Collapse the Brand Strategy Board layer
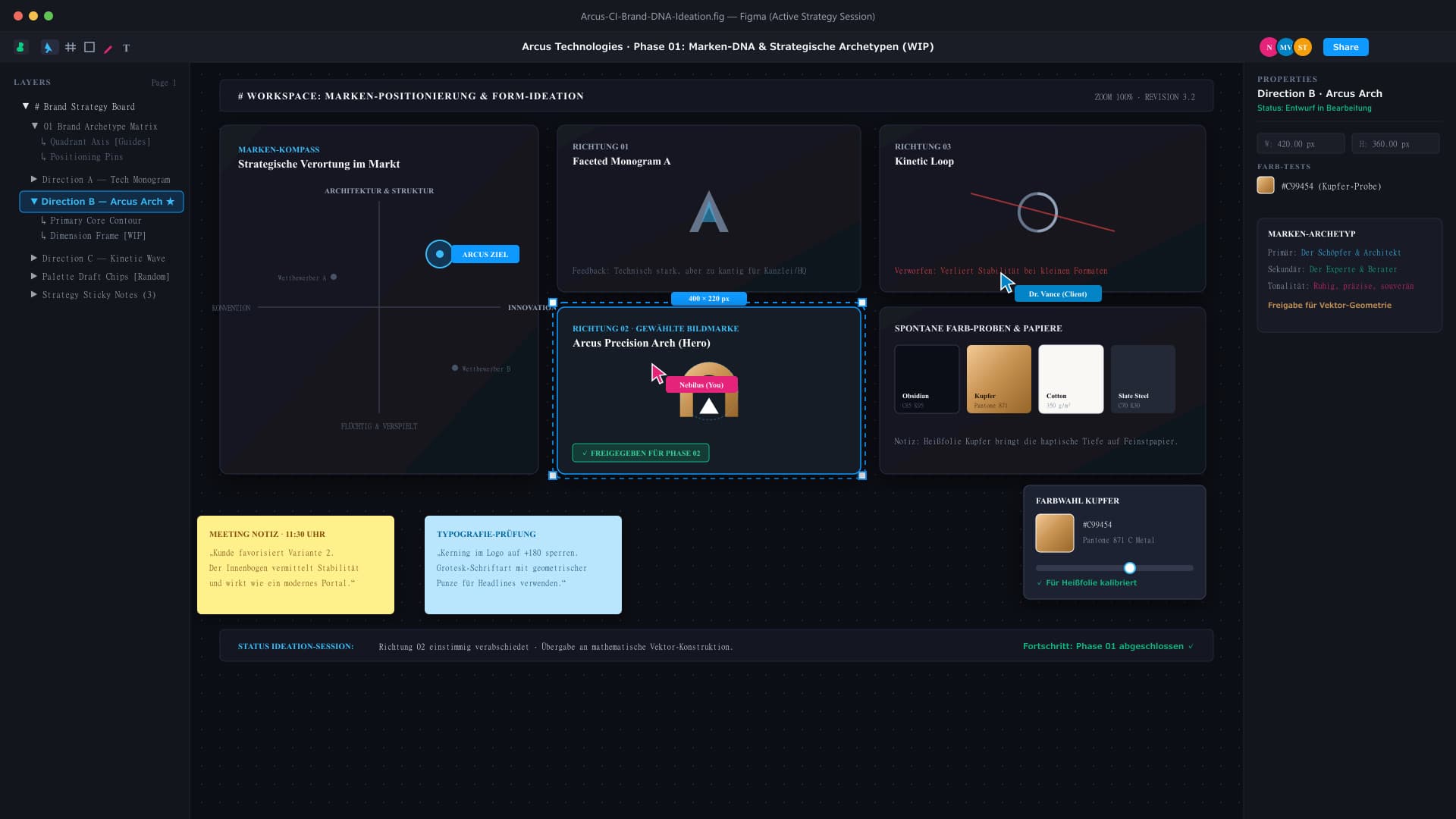This screenshot has width=1456, height=819. point(26,106)
